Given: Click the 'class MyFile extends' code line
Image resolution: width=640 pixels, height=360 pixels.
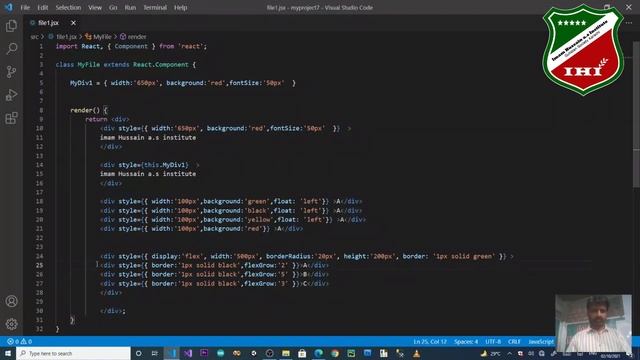Looking at the screenshot, I should pos(126,64).
